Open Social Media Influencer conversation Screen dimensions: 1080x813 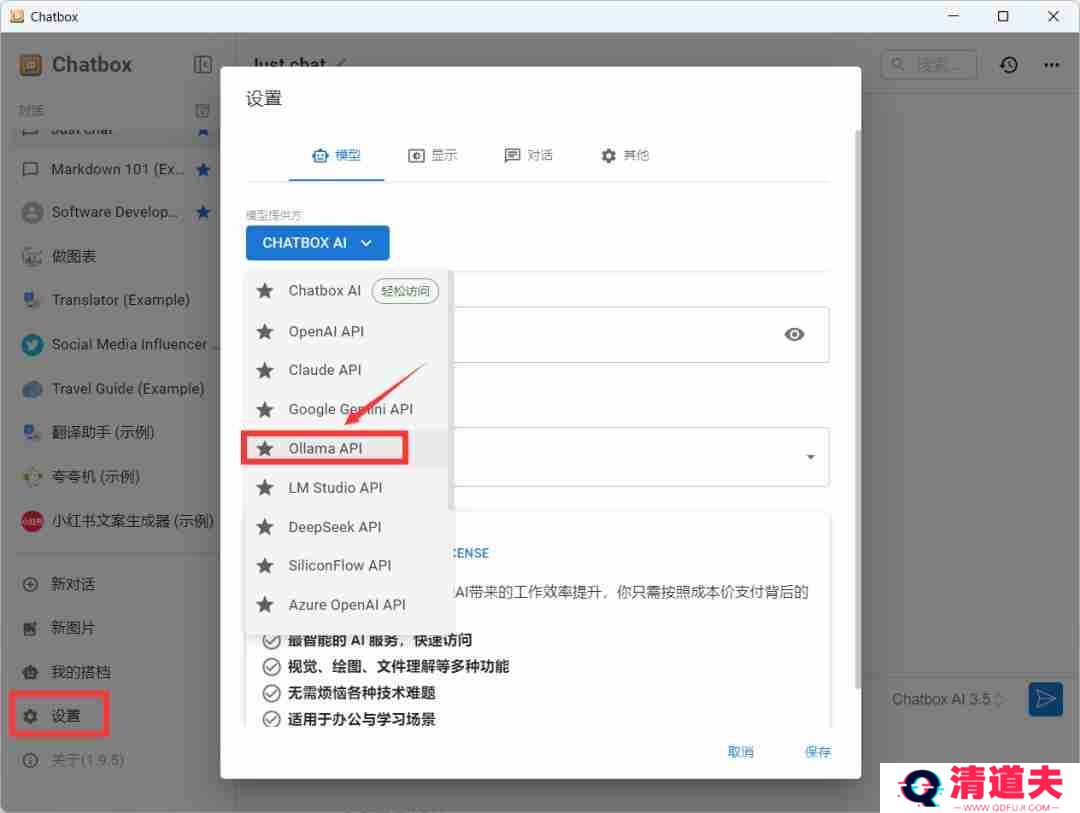point(114,344)
